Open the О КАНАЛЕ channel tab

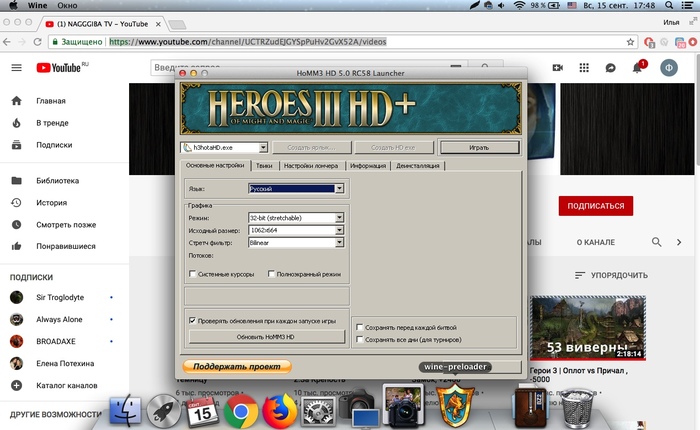point(596,242)
